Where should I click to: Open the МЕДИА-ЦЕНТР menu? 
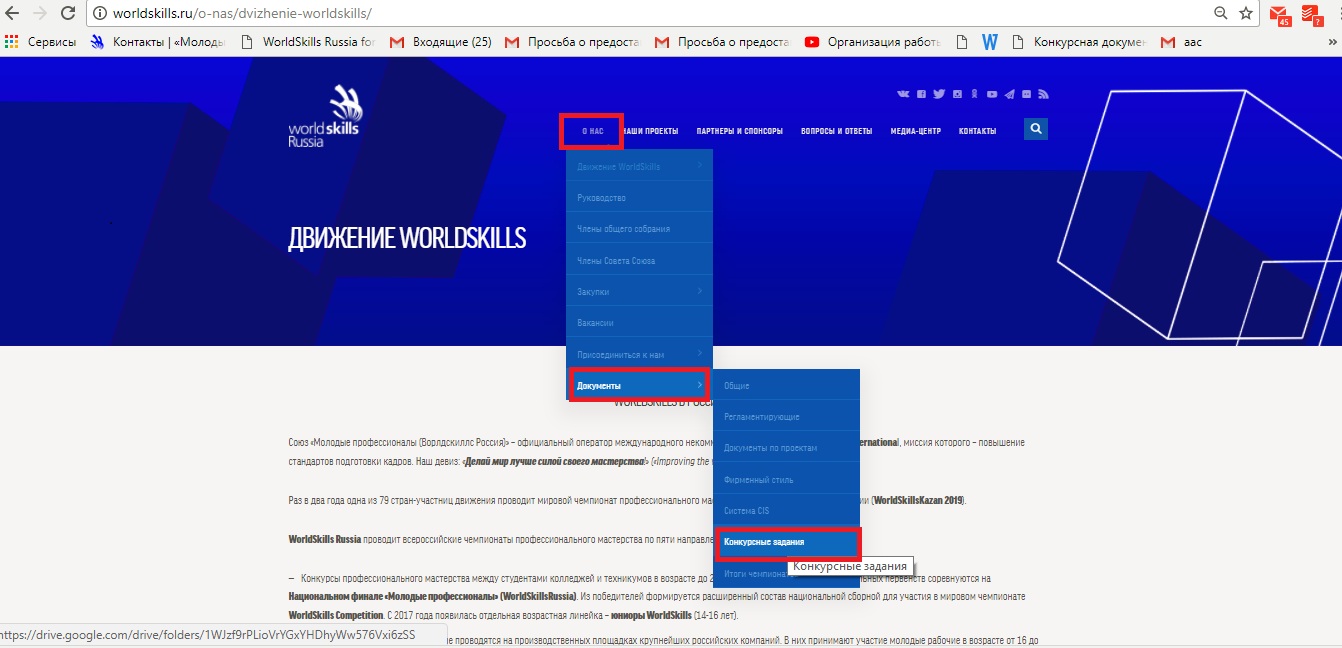tap(916, 131)
